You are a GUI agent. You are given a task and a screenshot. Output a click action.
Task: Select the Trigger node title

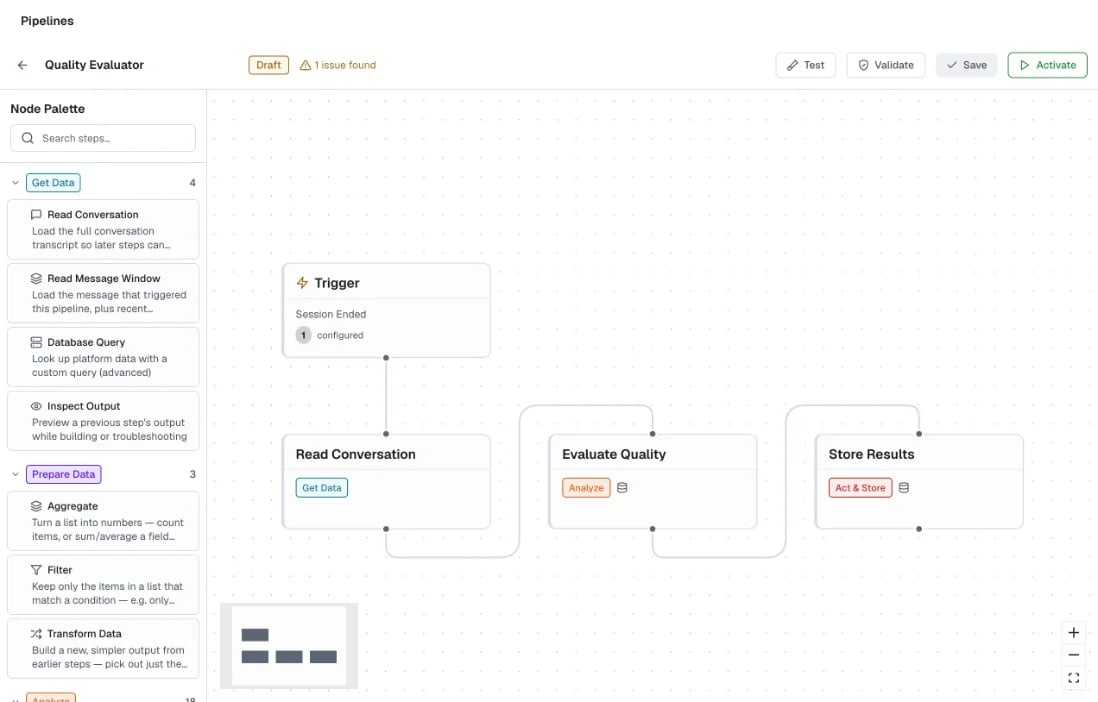point(337,283)
